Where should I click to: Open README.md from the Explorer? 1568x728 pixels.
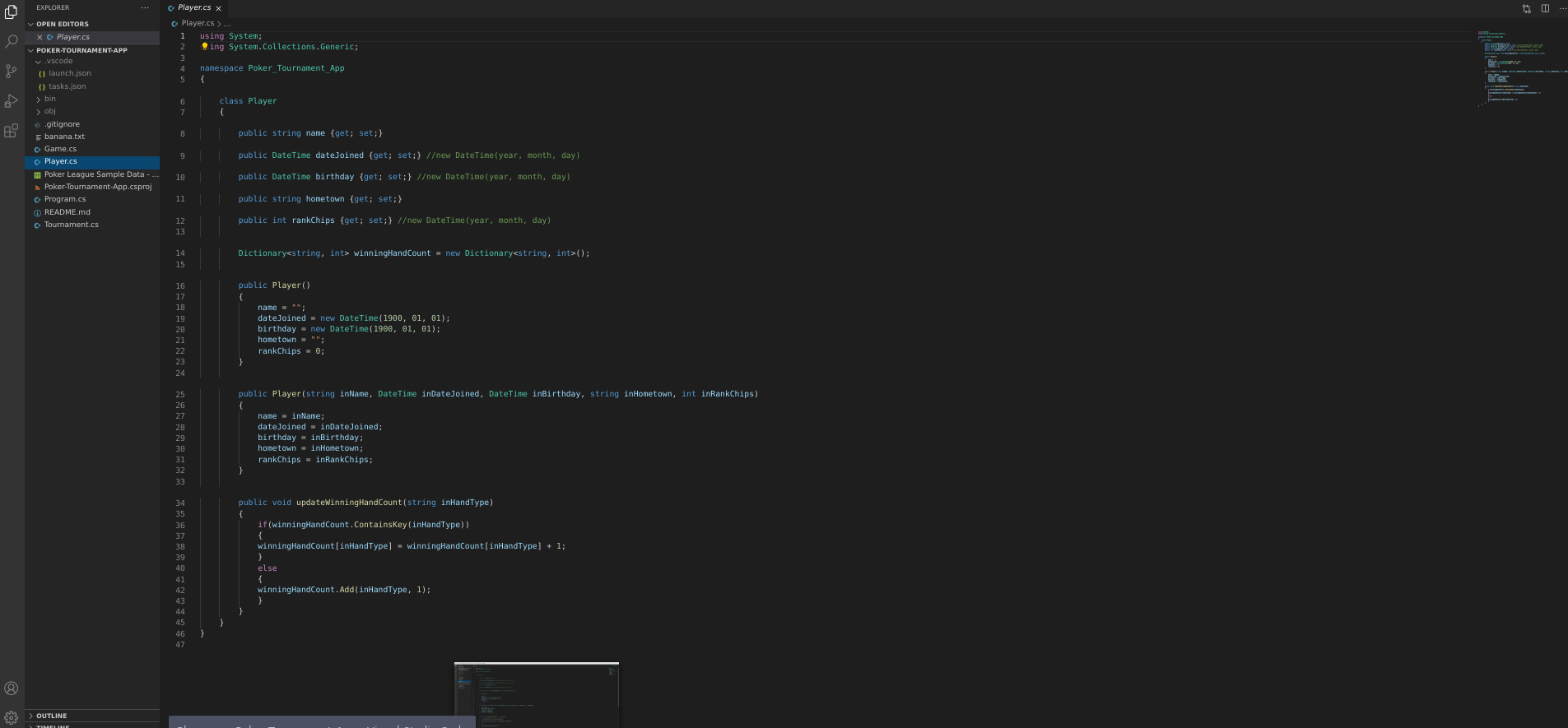tap(92, 212)
